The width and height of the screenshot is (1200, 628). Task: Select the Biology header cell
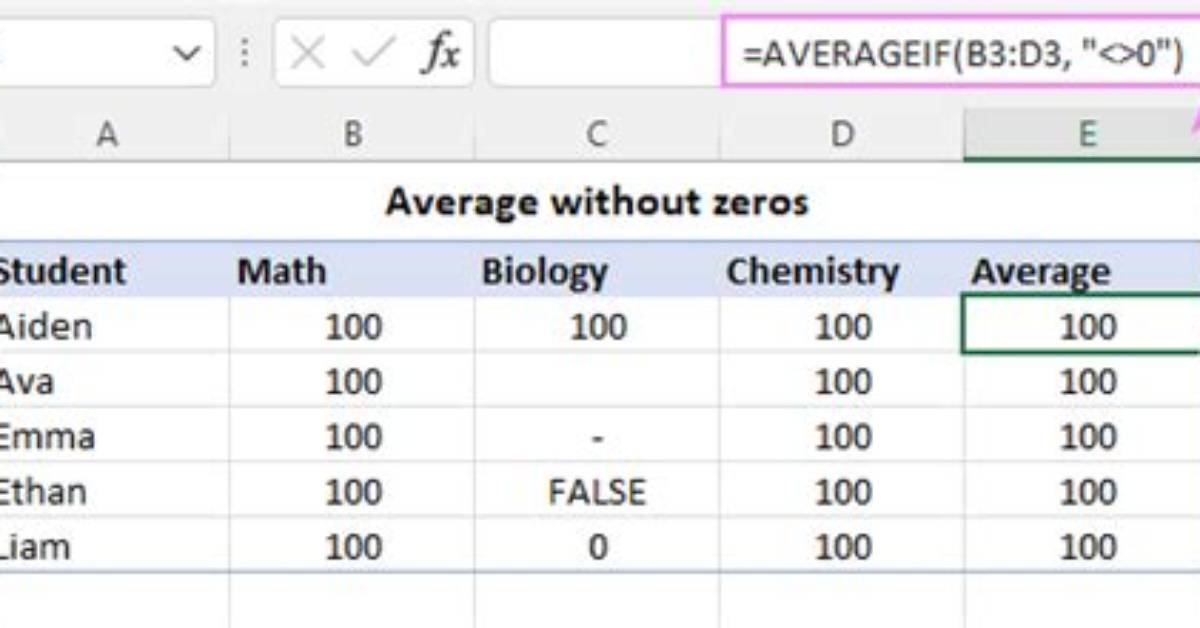click(597, 271)
